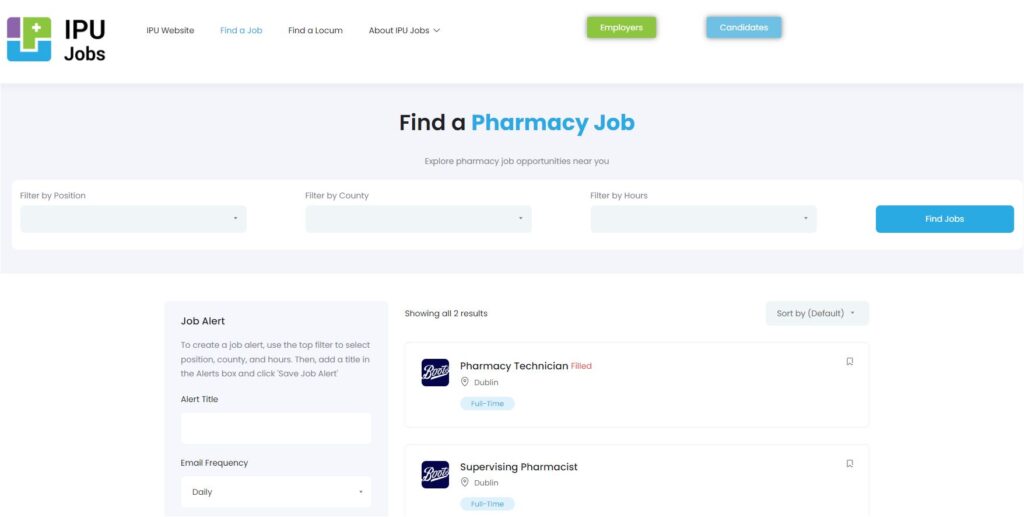
Task: Click Boots logo on Pharmacy Technician listing
Action: click(x=435, y=372)
